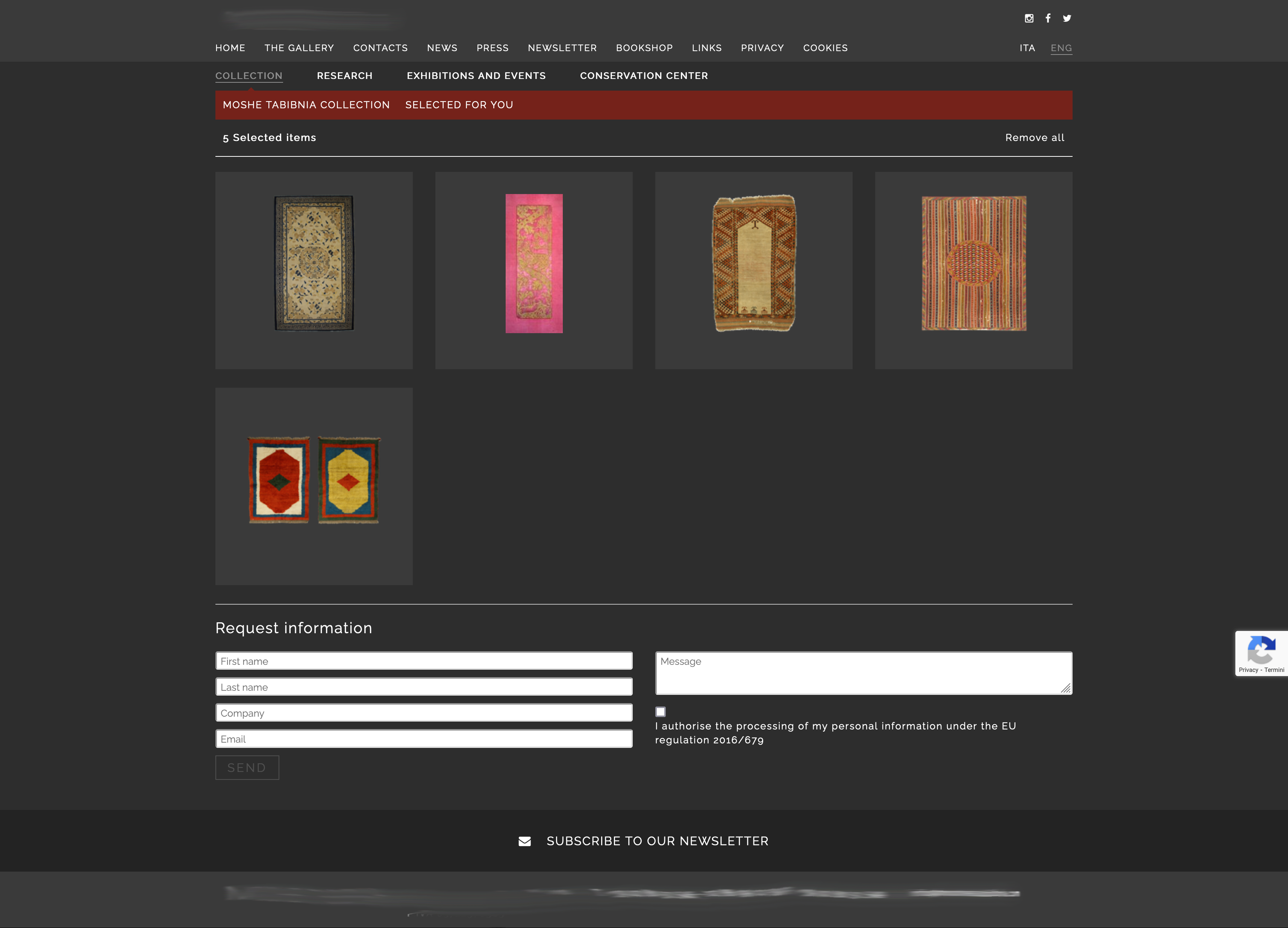Open the Twitter social icon
Viewport: 1288px width, 928px height.
point(1067,18)
